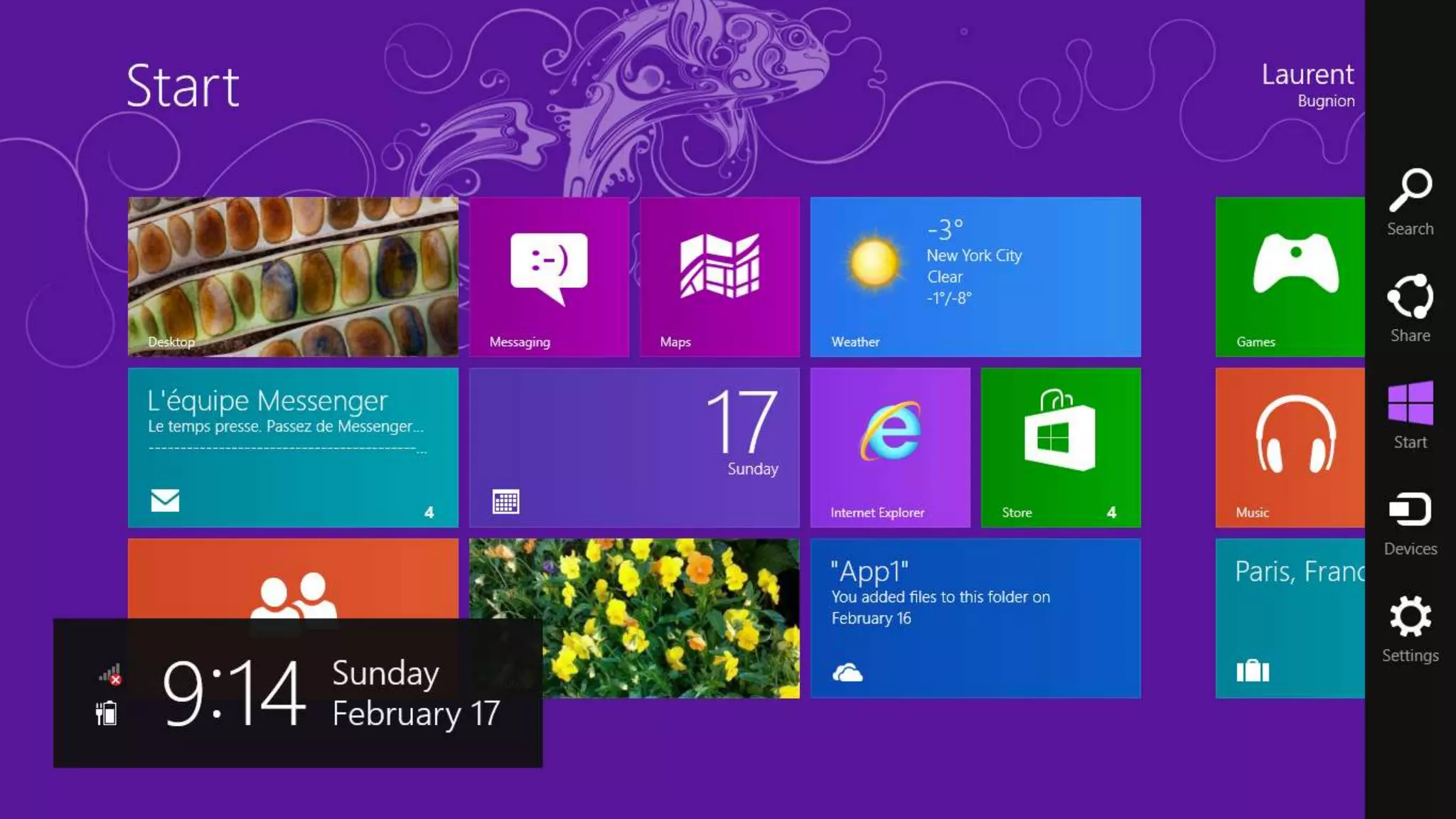Screen dimensions: 1456x819
Task: Open the Devices charm
Action: [x=1410, y=523]
